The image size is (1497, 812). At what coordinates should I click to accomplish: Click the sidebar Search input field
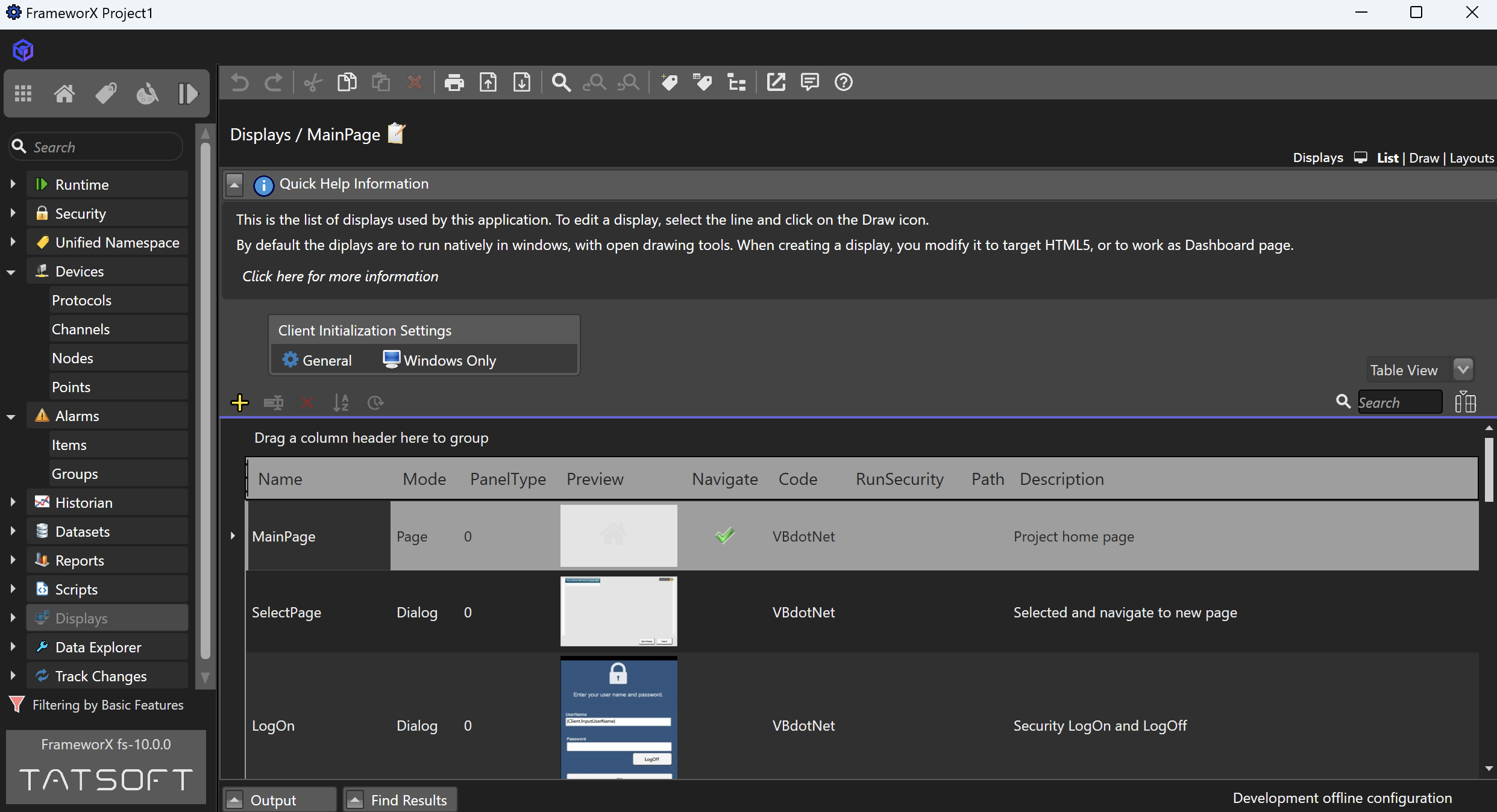pos(96,147)
